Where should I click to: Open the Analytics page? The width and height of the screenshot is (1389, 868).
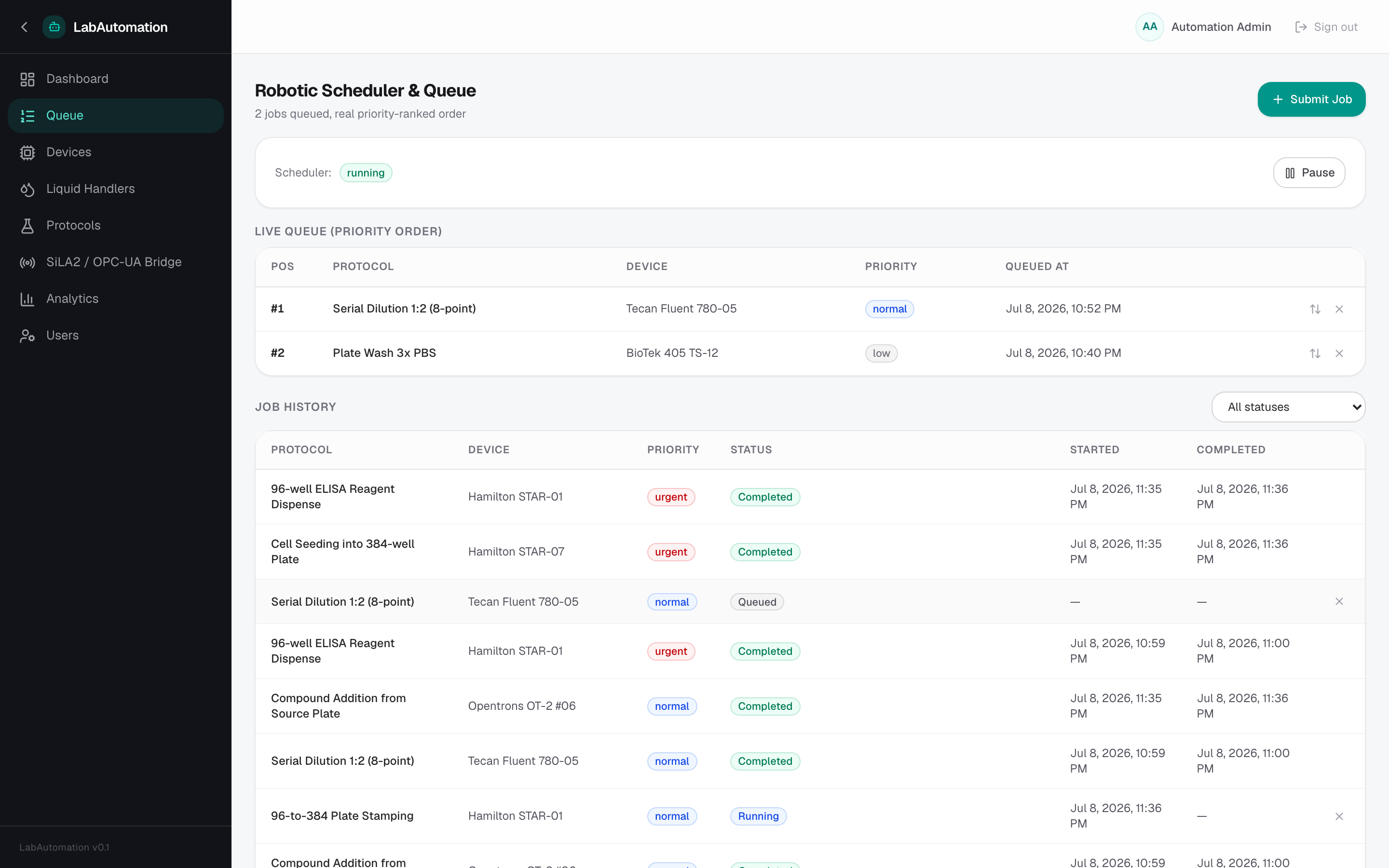pyautogui.click(x=115, y=299)
